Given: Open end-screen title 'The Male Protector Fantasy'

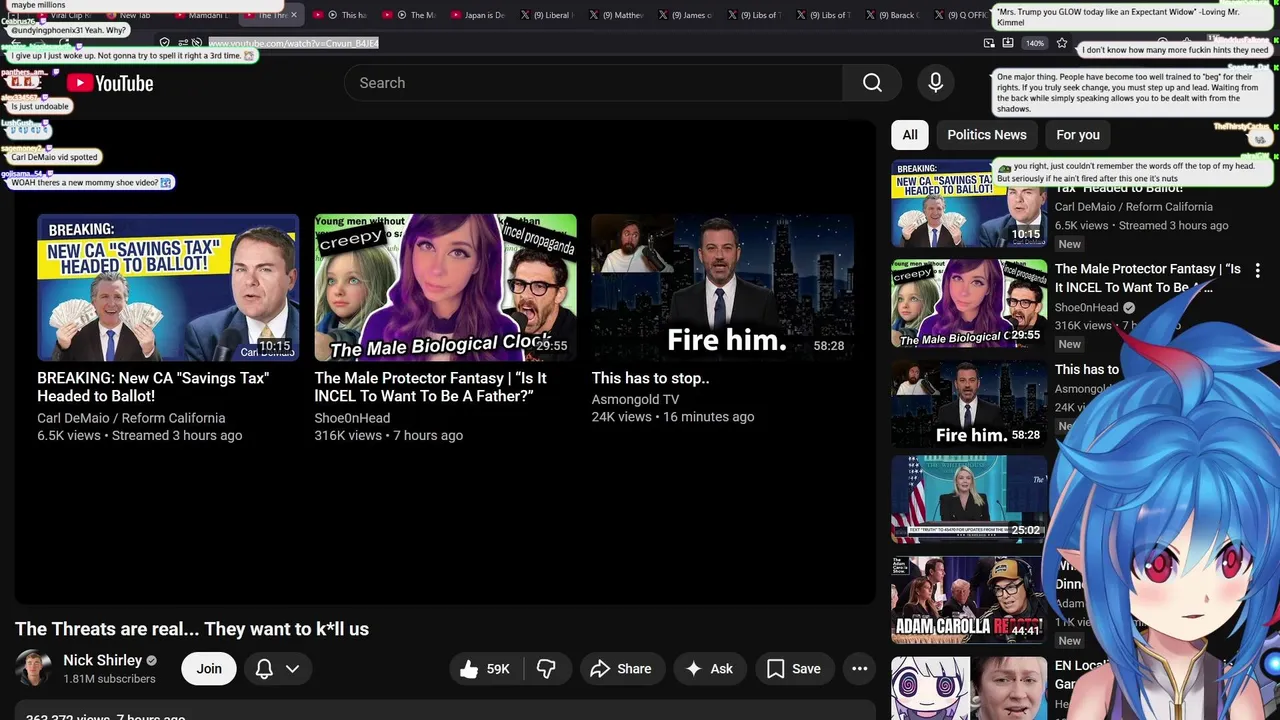Looking at the screenshot, I should 431,387.
